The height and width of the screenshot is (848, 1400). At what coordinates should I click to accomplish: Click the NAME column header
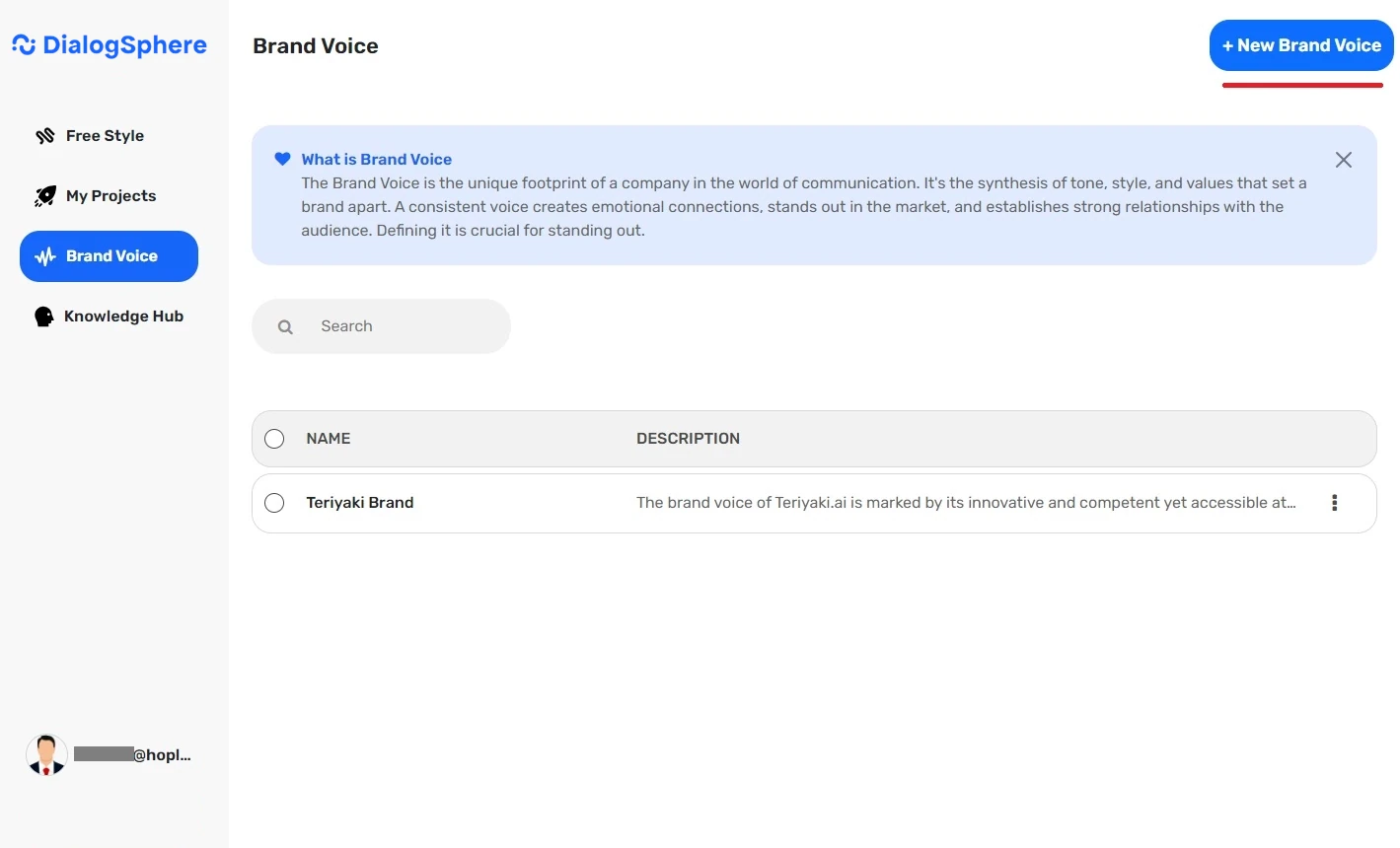pos(328,439)
